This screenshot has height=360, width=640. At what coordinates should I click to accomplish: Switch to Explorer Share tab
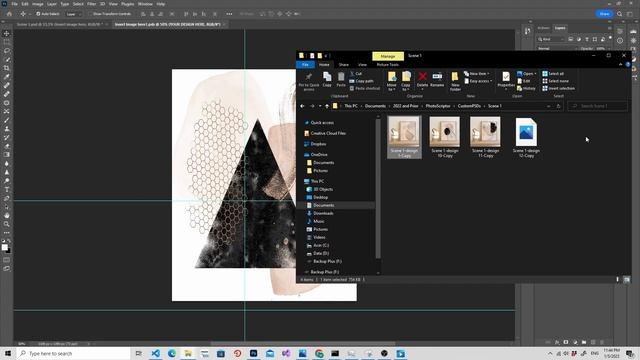click(x=344, y=64)
